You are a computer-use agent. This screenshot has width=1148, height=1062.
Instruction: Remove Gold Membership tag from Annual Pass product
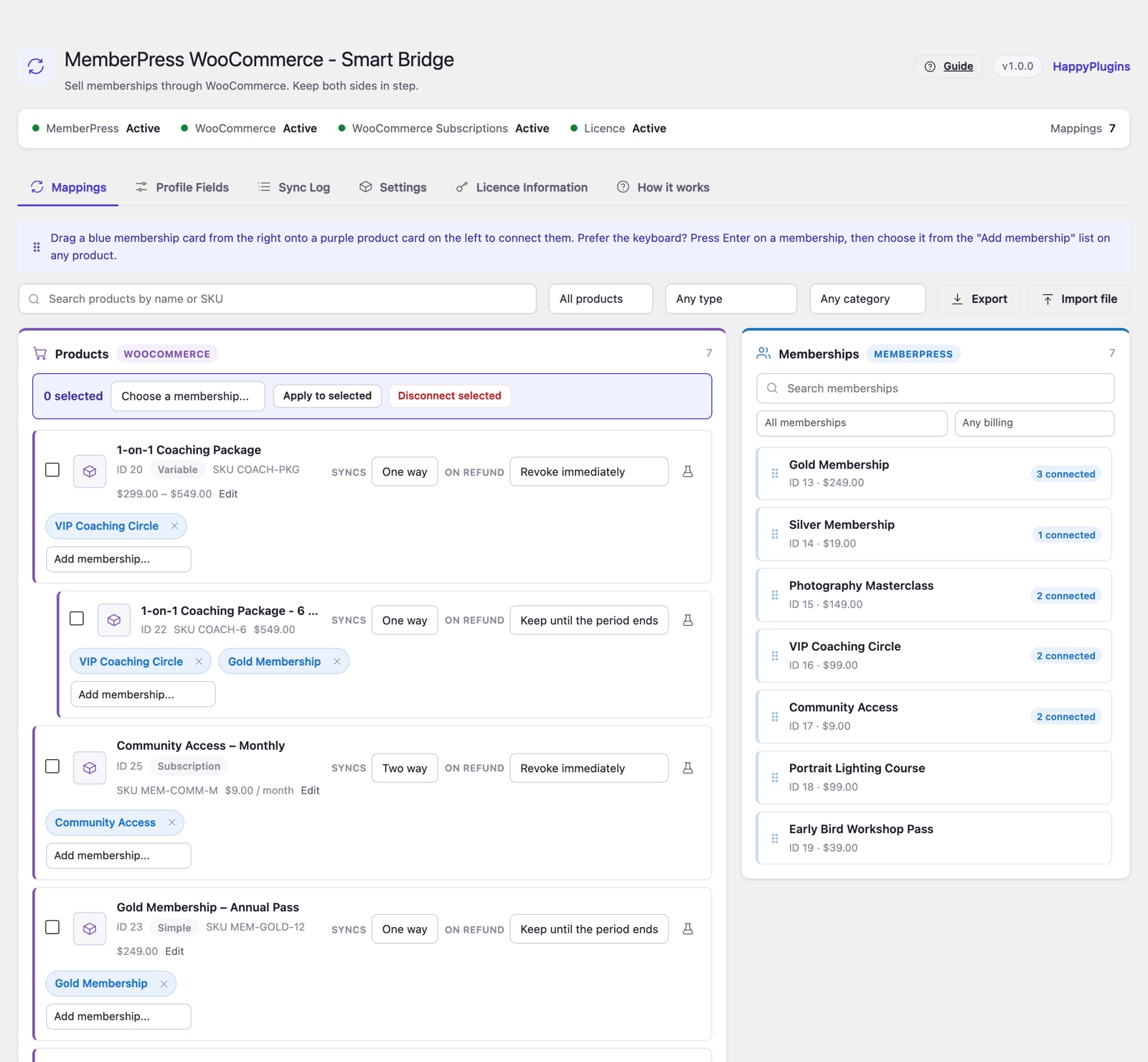coord(164,984)
